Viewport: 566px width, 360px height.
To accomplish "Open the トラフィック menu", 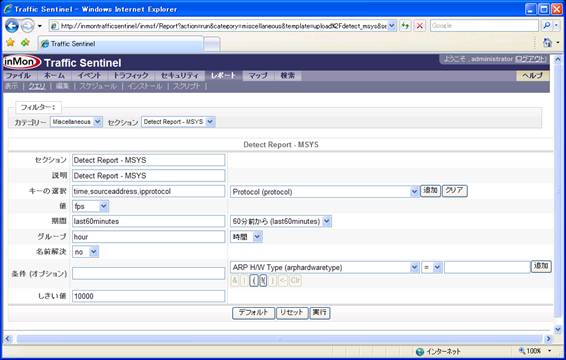I will pyautogui.click(x=131, y=75).
